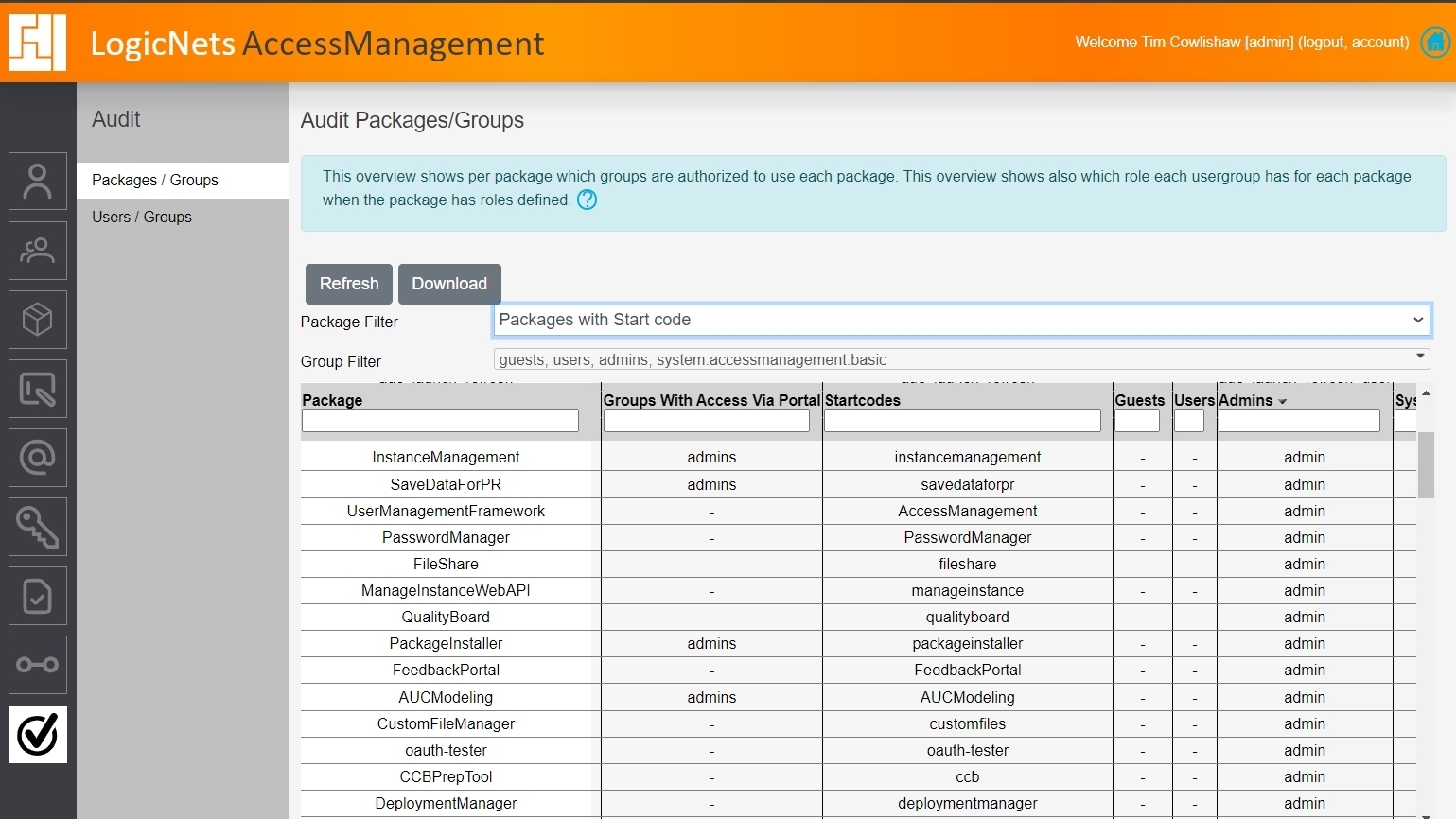The width and height of the screenshot is (1456, 819).
Task: Click the Startcodes column header
Action: (862, 400)
